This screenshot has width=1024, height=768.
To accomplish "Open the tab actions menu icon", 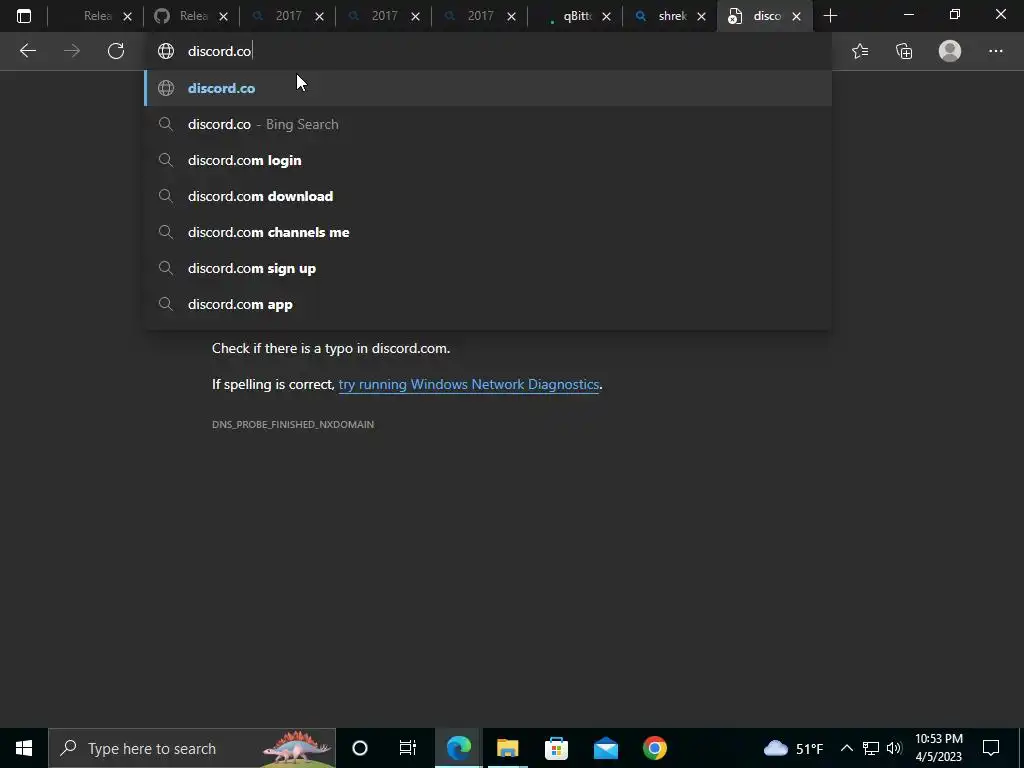I will click(x=24, y=16).
